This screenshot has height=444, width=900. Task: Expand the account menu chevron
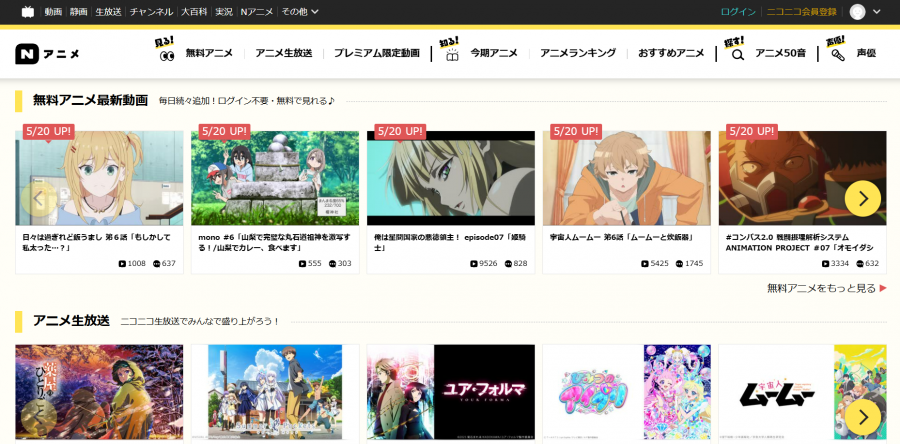(876, 12)
